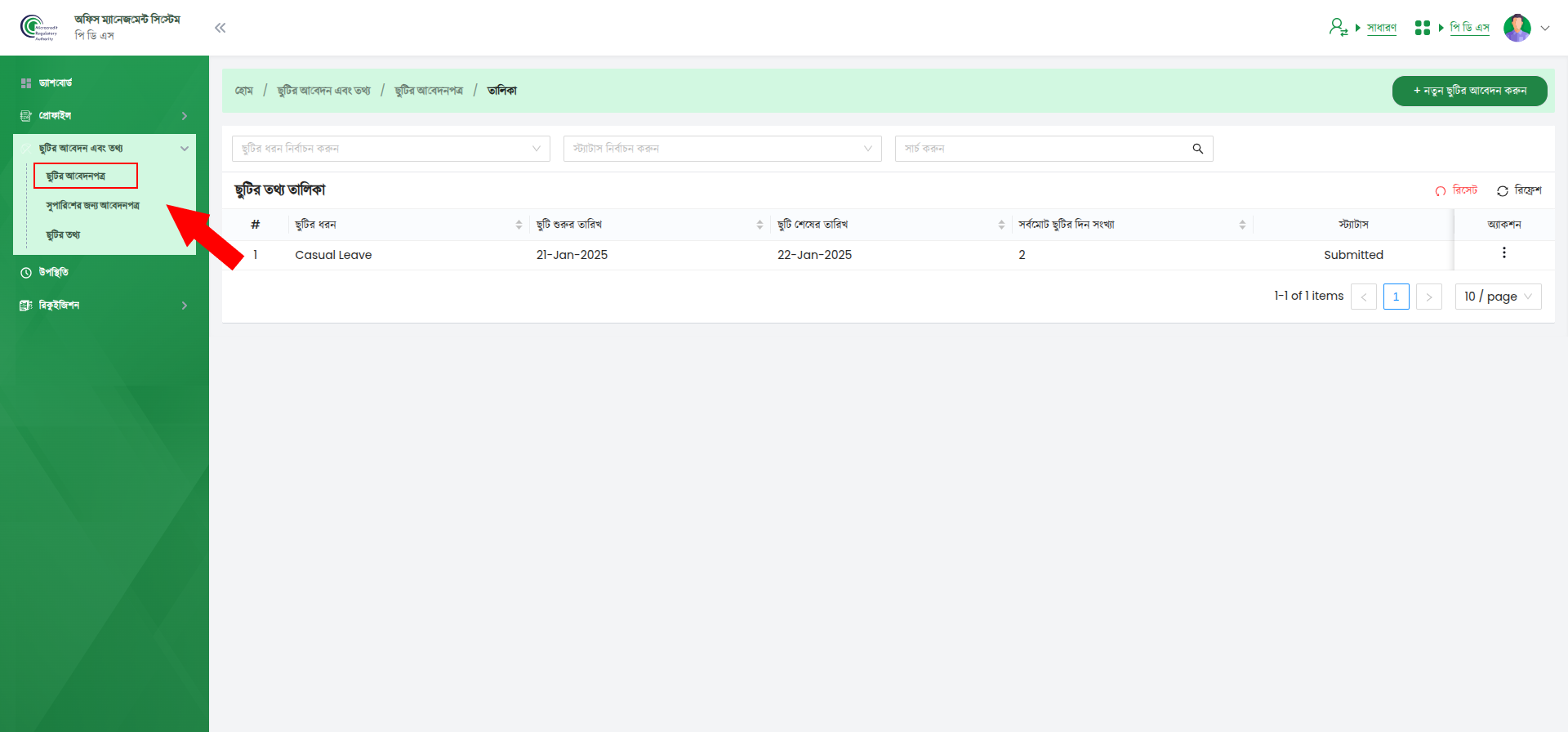
Task: Click the রিফ্রেশ button
Action: click(1519, 190)
